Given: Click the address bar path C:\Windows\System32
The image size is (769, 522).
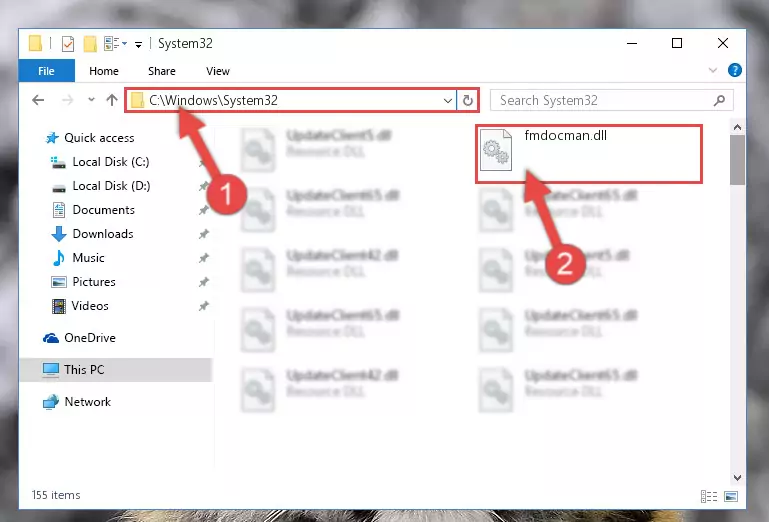Looking at the screenshot, I should pos(214,100).
